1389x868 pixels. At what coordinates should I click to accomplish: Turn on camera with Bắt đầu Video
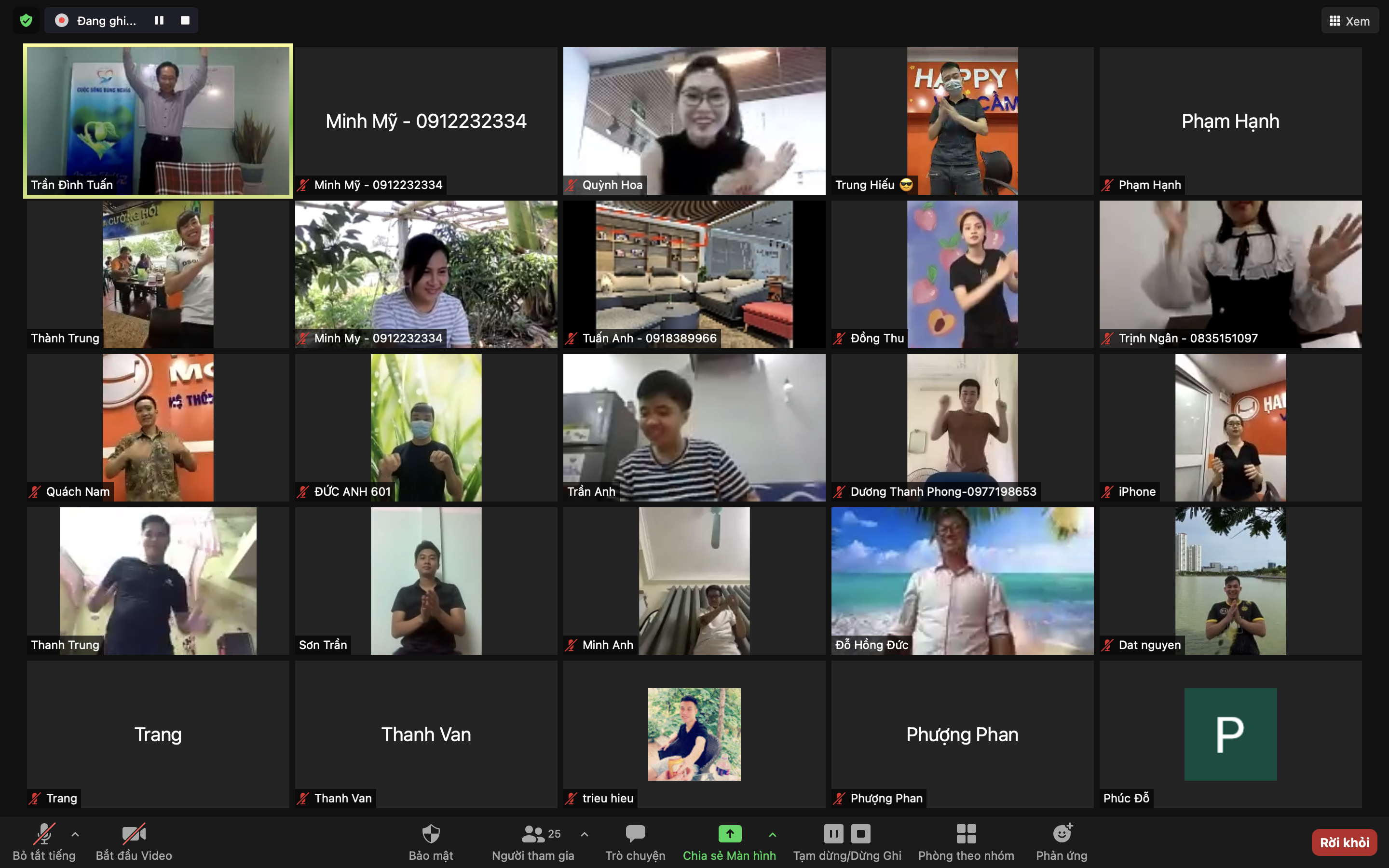(134, 834)
